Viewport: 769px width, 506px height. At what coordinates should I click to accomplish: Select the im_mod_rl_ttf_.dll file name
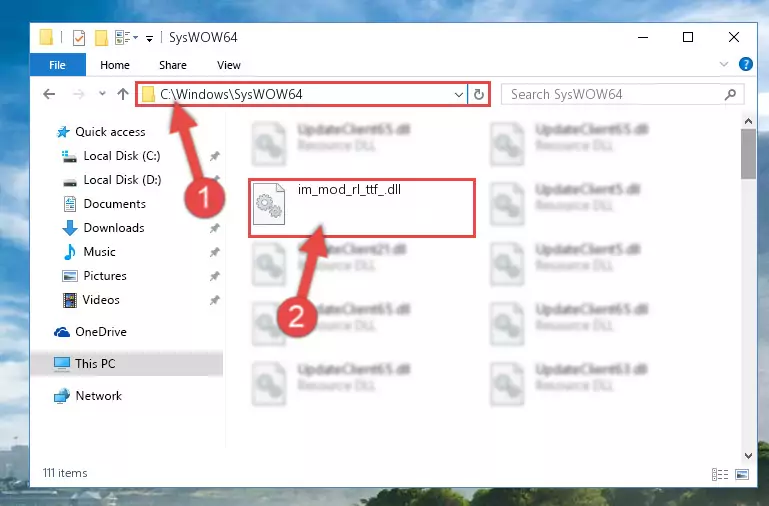[x=349, y=190]
